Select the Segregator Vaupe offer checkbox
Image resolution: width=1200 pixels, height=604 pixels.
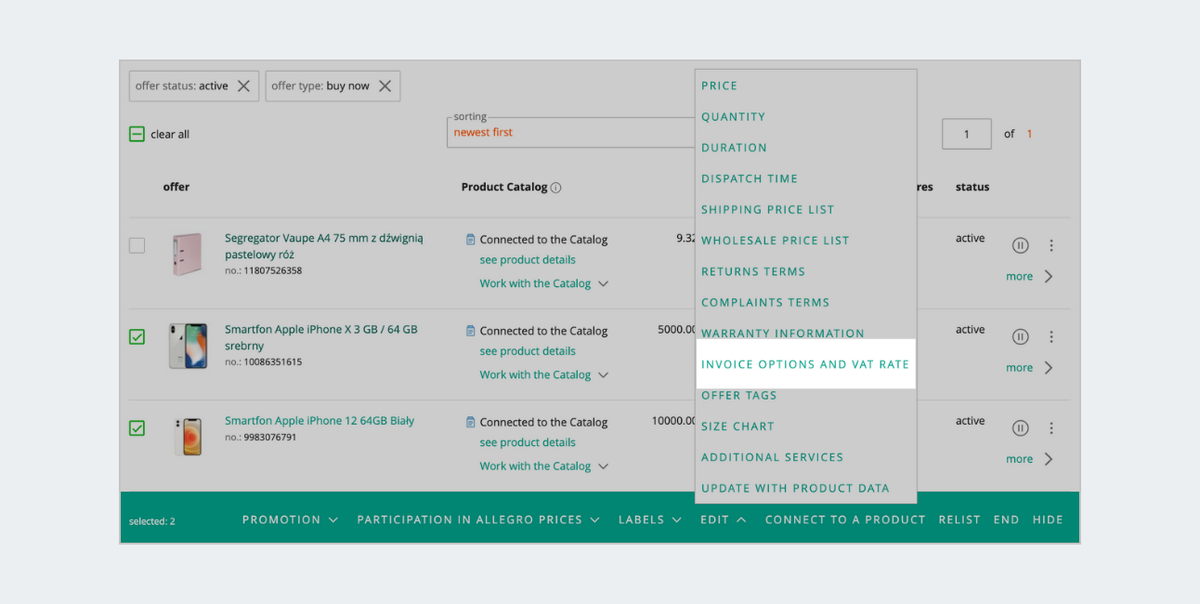(x=137, y=246)
